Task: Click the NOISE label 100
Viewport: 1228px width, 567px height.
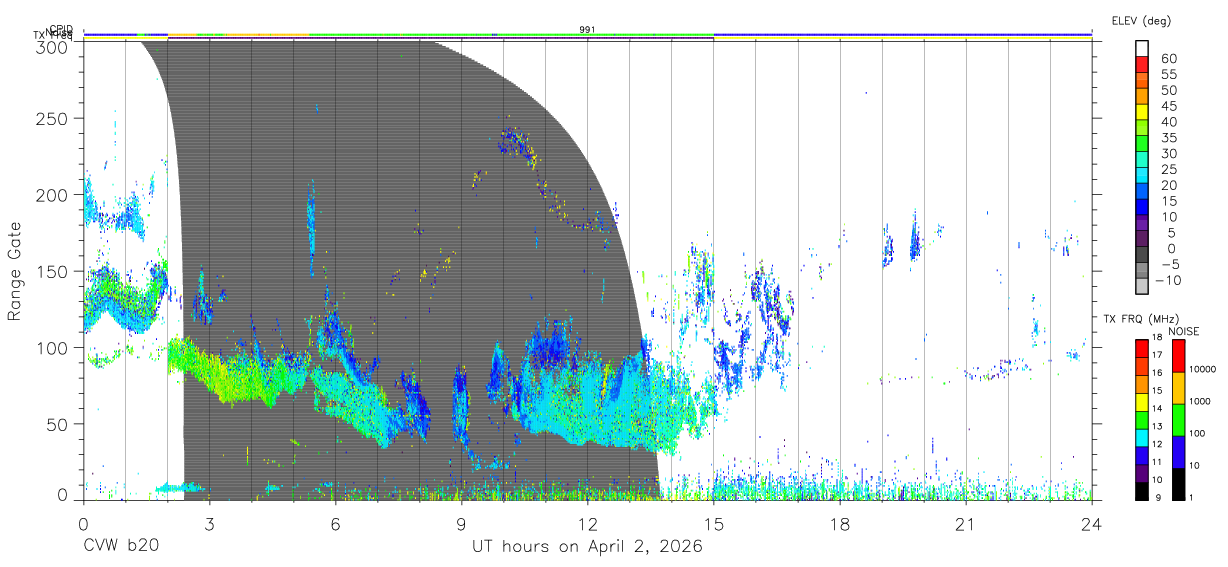Action: pyautogui.click(x=1196, y=433)
